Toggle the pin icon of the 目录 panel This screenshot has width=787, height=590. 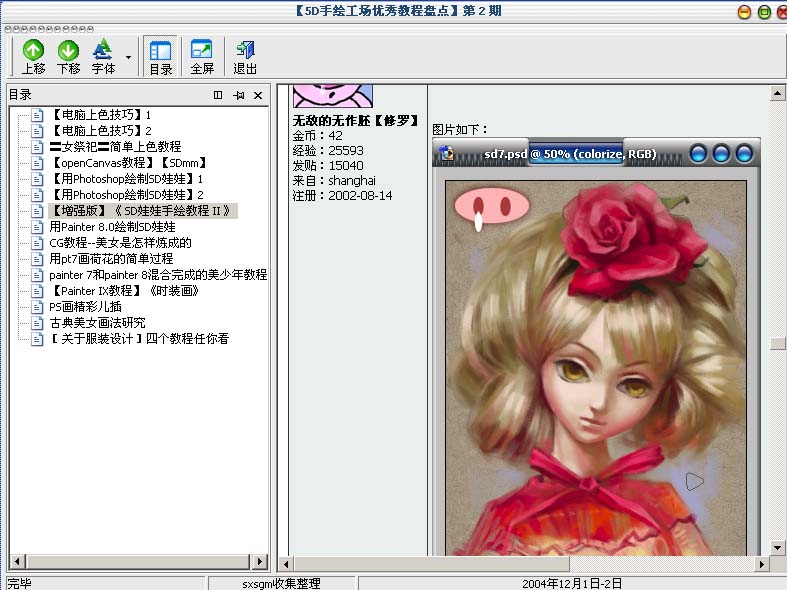238,95
